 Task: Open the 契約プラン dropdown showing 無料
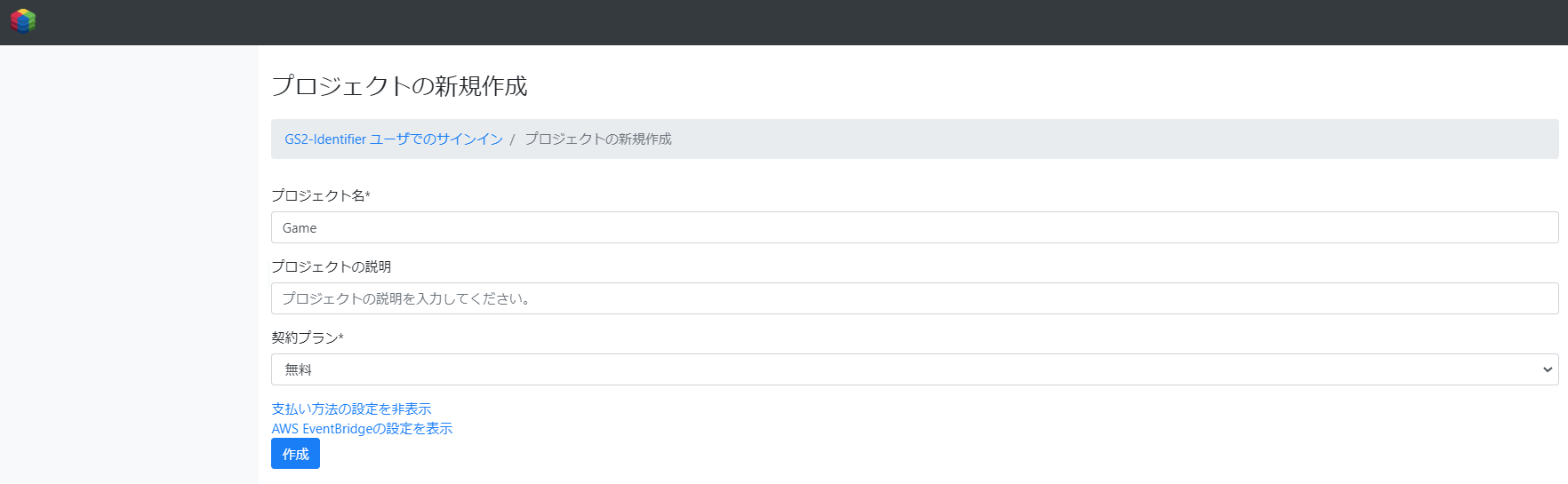[915, 369]
